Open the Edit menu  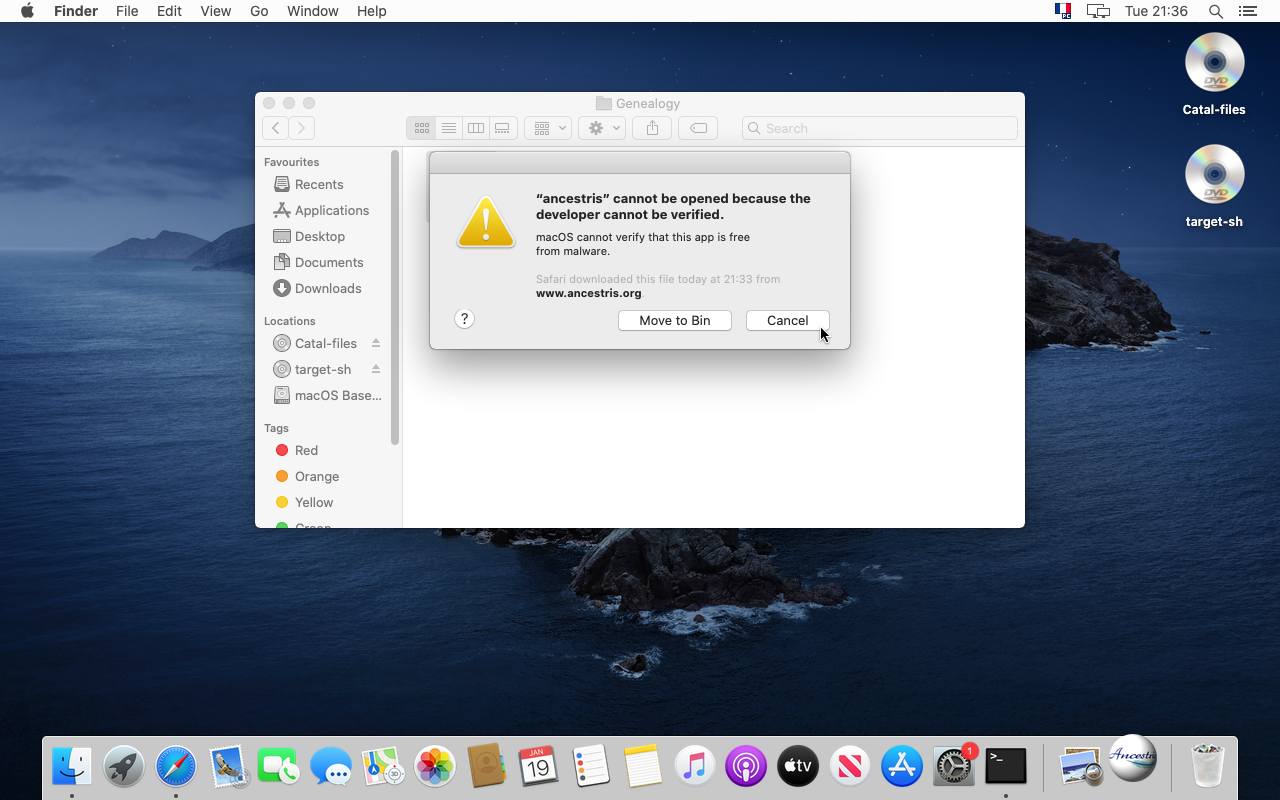pyautogui.click(x=169, y=11)
